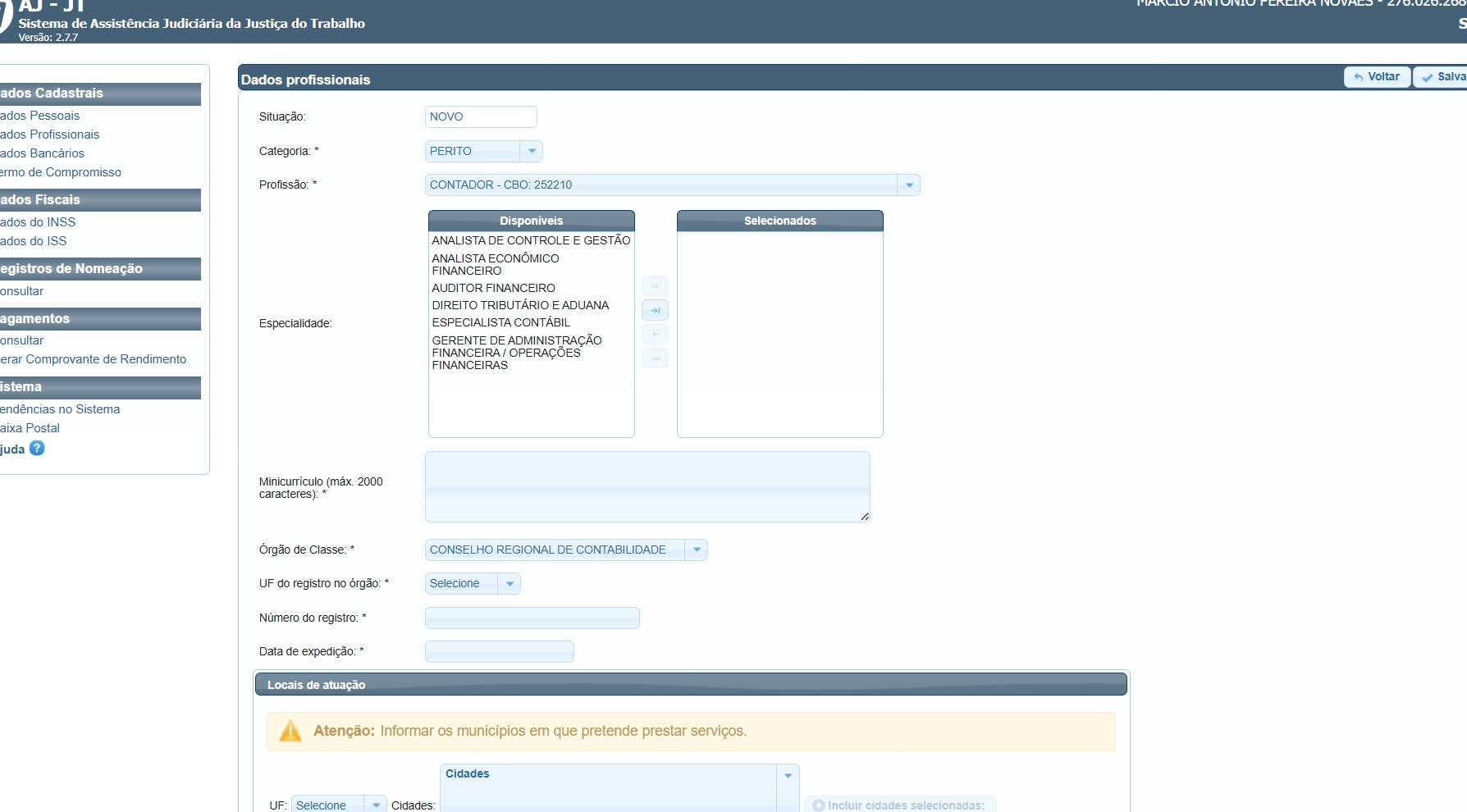Click the remove-selected arrow between the lists
The width and height of the screenshot is (1467, 812).
coord(655,335)
